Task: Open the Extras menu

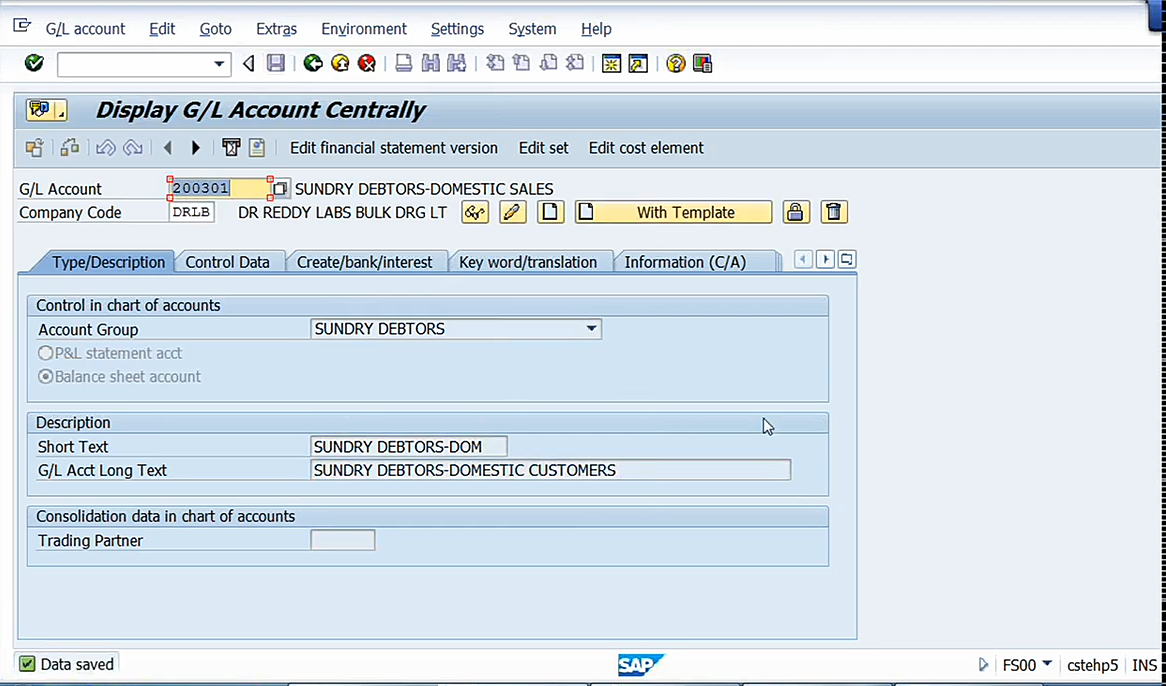Action: click(x=277, y=29)
